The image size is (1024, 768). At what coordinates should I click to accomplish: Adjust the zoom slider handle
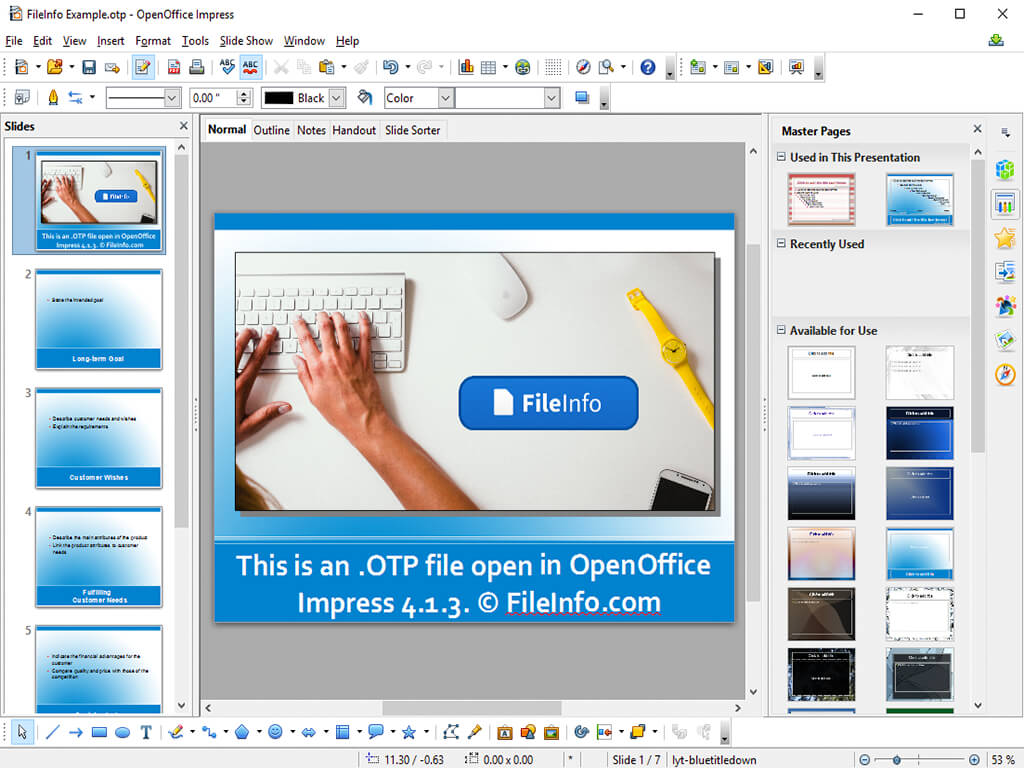click(897, 760)
